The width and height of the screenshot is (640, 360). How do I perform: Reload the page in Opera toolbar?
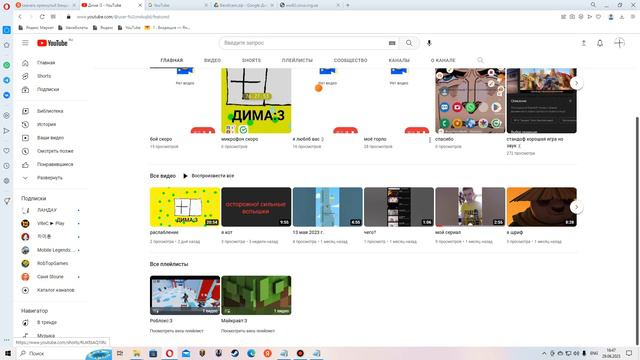[42, 17]
